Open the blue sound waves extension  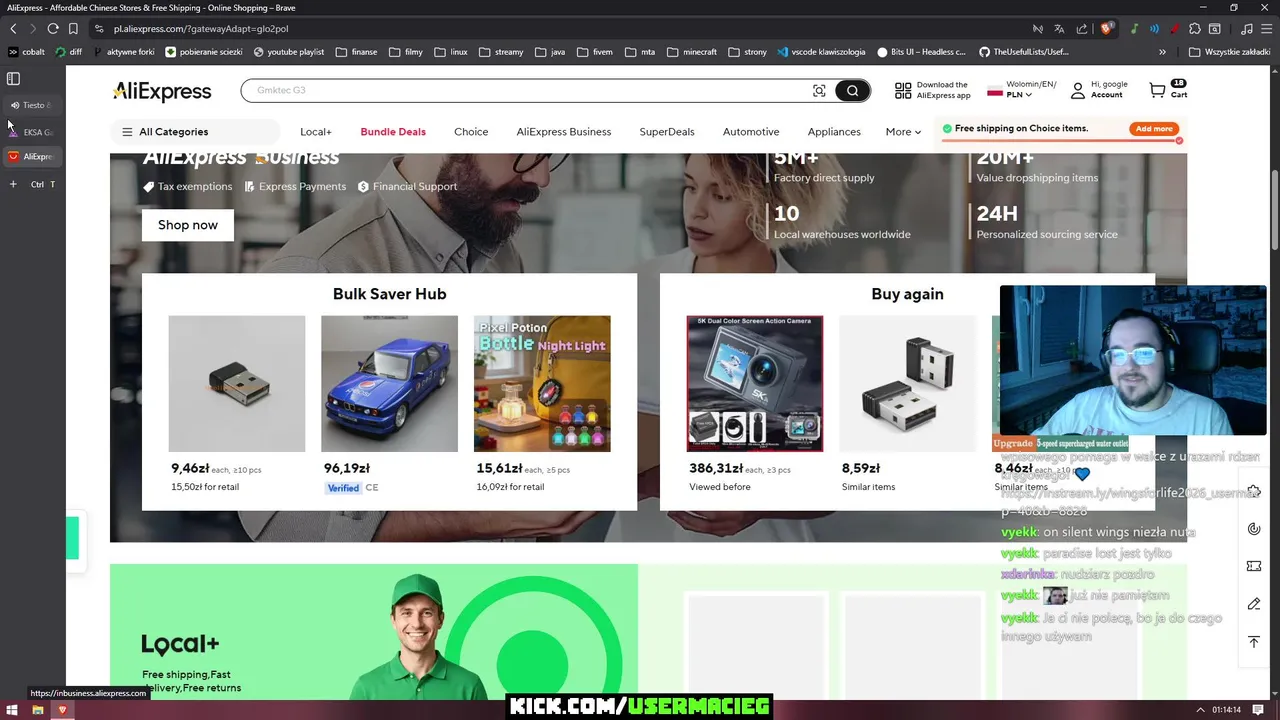[x=1154, y=29]
